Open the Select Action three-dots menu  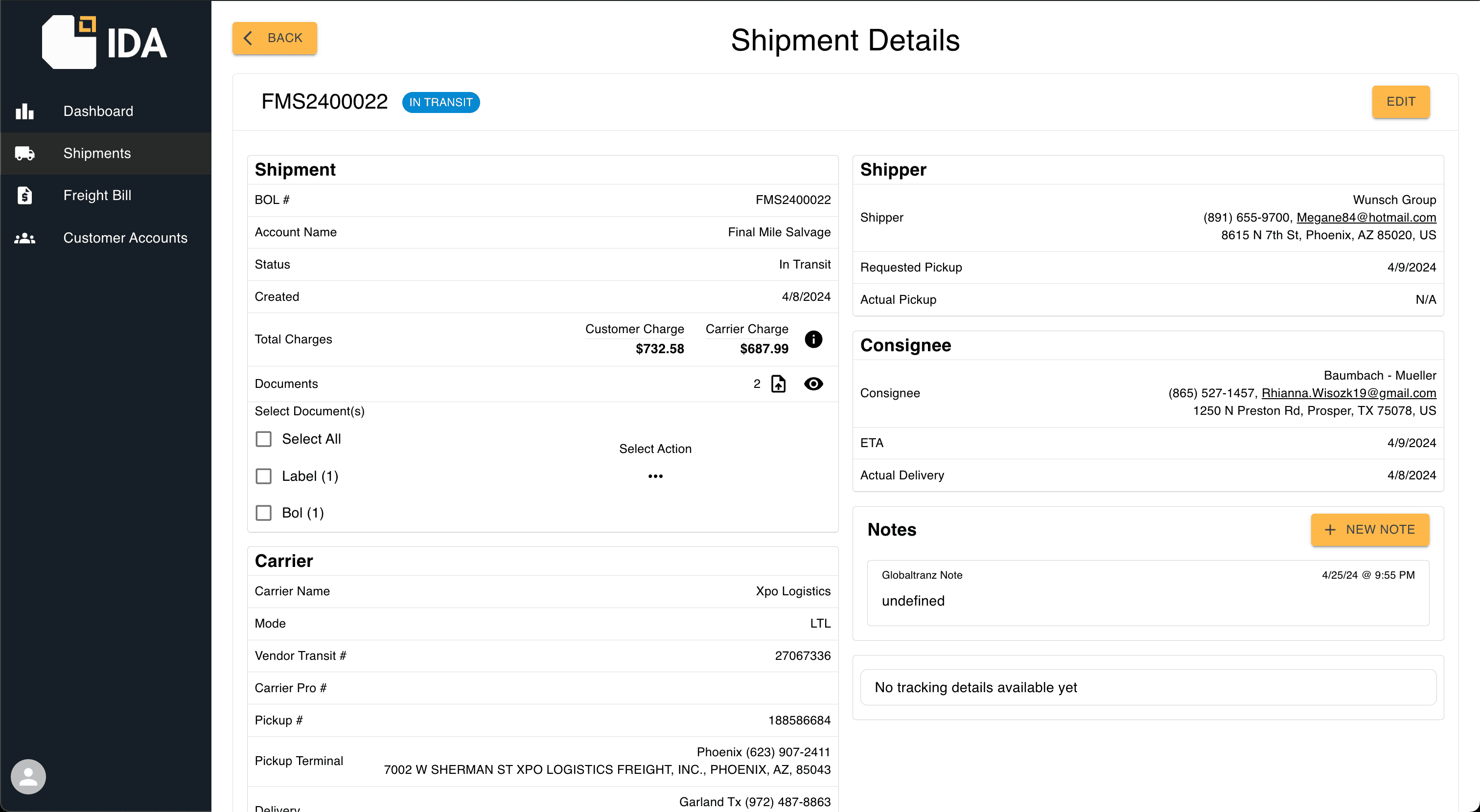(655, 476)
